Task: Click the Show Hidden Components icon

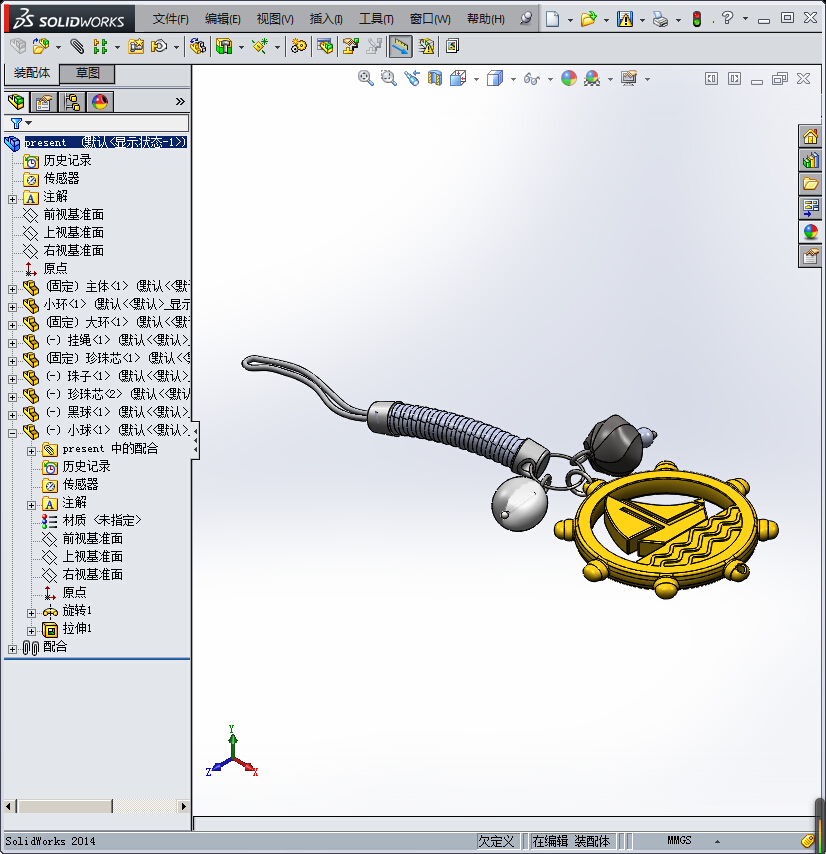Action: coord(198,46)
